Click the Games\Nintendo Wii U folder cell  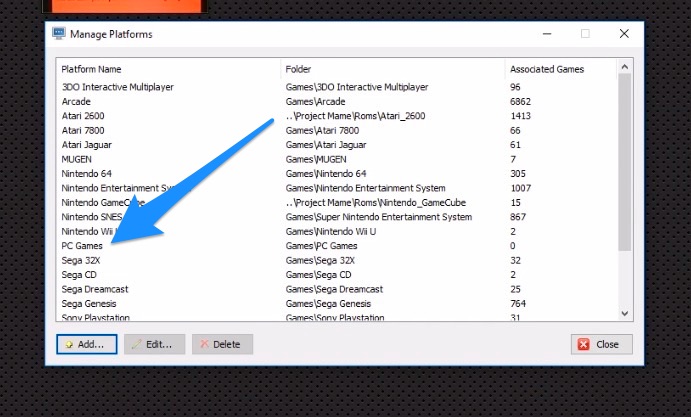click(x=331, y=231)
